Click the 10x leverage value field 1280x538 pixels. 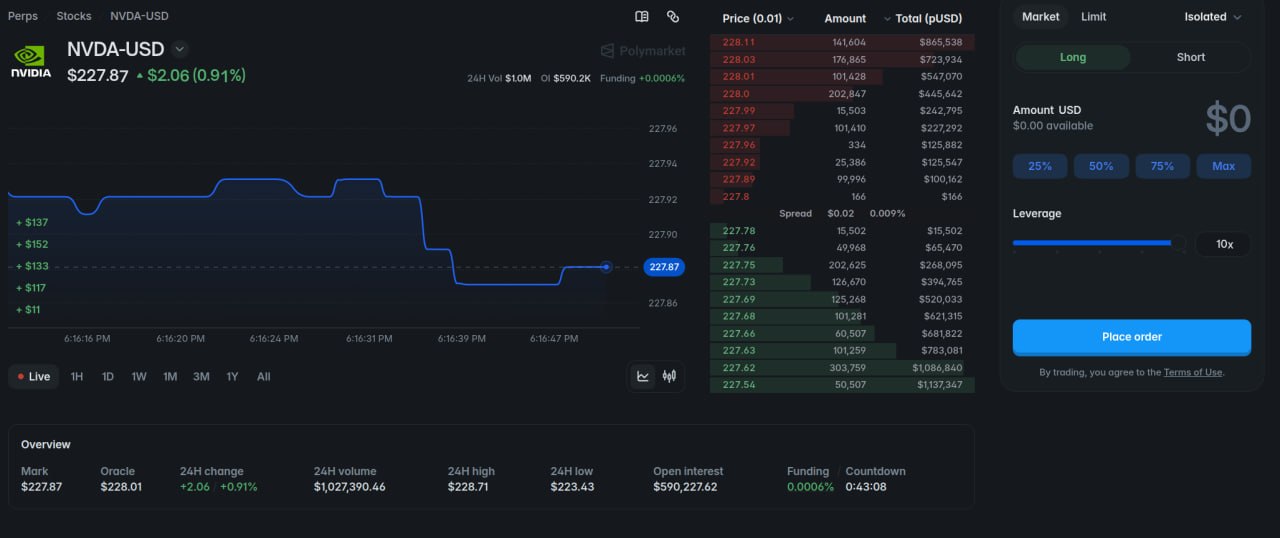1224,244
